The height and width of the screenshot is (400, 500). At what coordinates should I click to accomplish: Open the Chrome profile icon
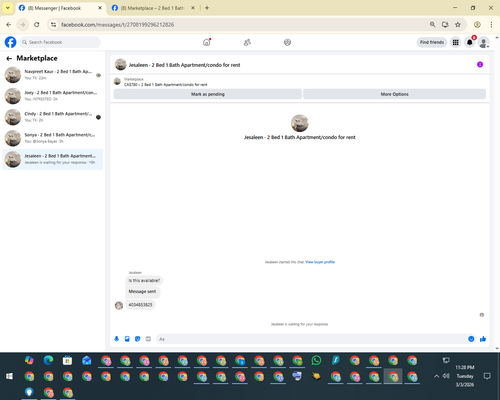coord(477,25)
